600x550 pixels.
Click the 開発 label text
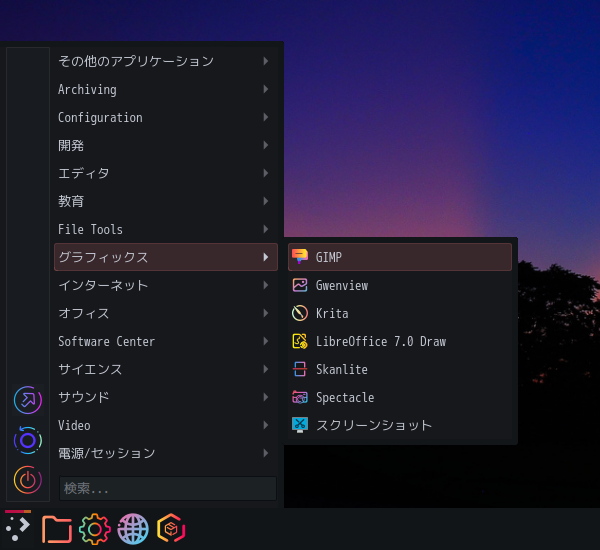pyautogui.click(x=71, y=145)
